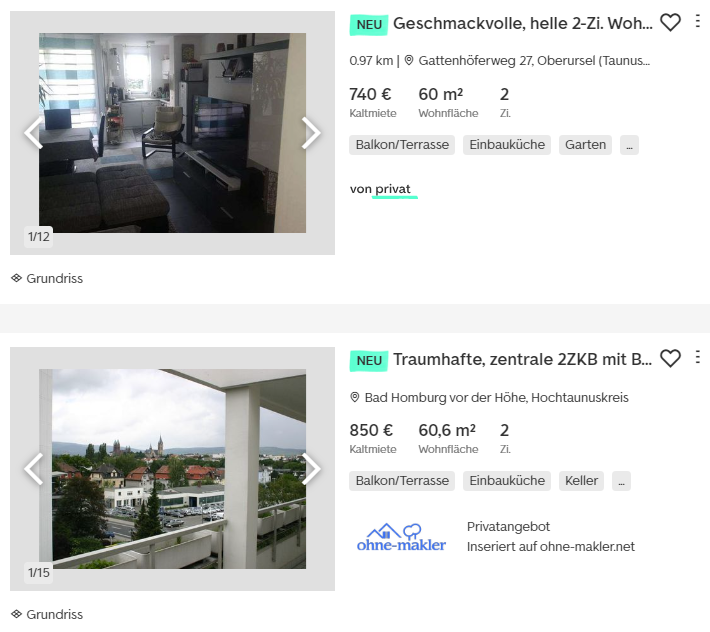The image size is (710, 632).
Task: Go to previous photo of balcony view listing
Action: tap(34, 469)
